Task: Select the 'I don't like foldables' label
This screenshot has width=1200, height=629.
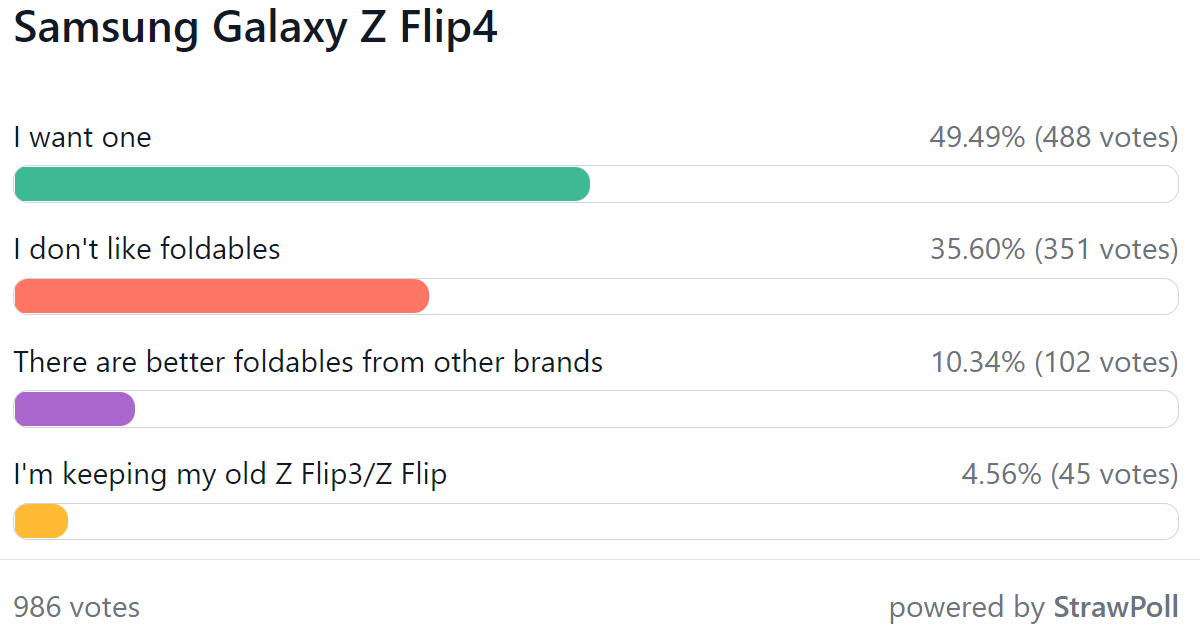Action: tap(147, 249)
